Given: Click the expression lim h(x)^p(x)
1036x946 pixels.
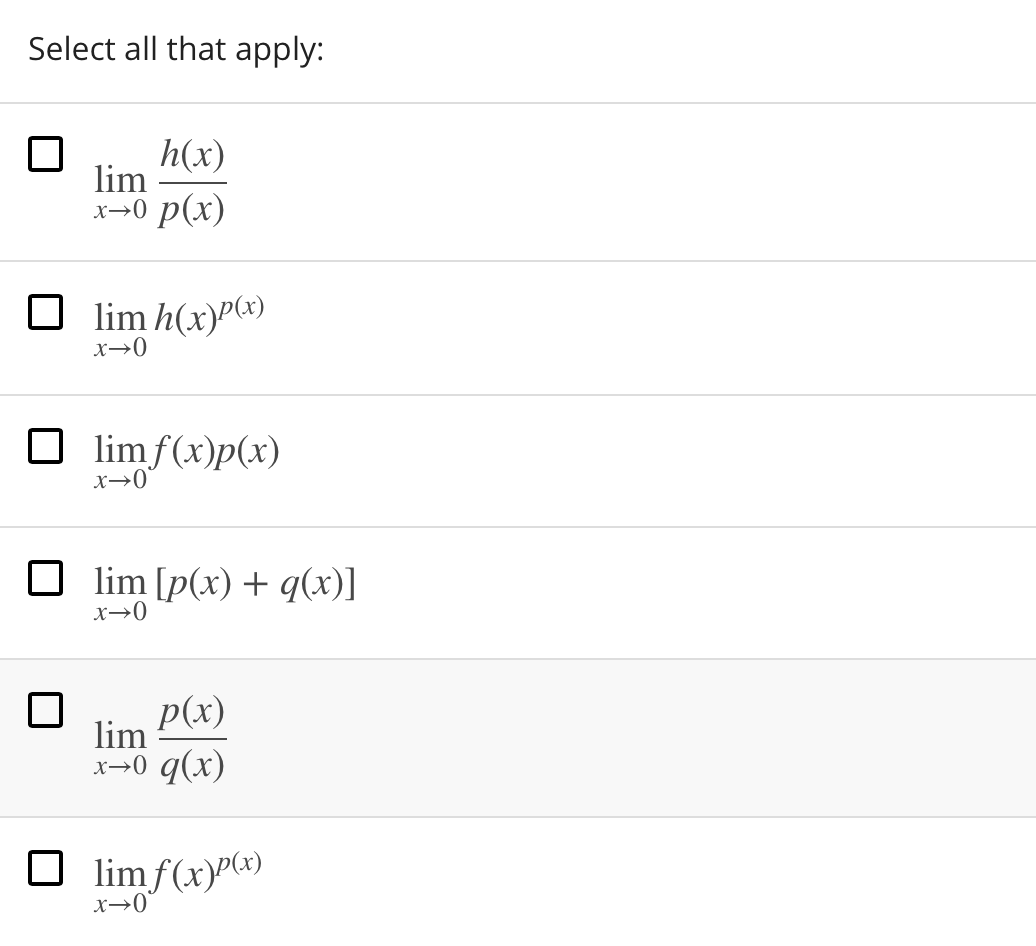Looking at the screenshot, I should click(x=175, y=322).
